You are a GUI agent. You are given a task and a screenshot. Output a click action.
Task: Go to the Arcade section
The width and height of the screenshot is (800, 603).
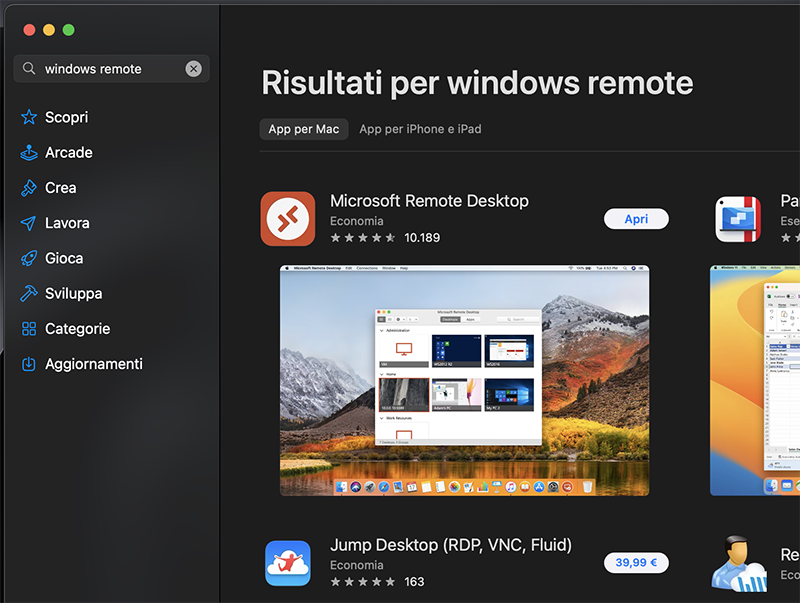pos(69,153)
